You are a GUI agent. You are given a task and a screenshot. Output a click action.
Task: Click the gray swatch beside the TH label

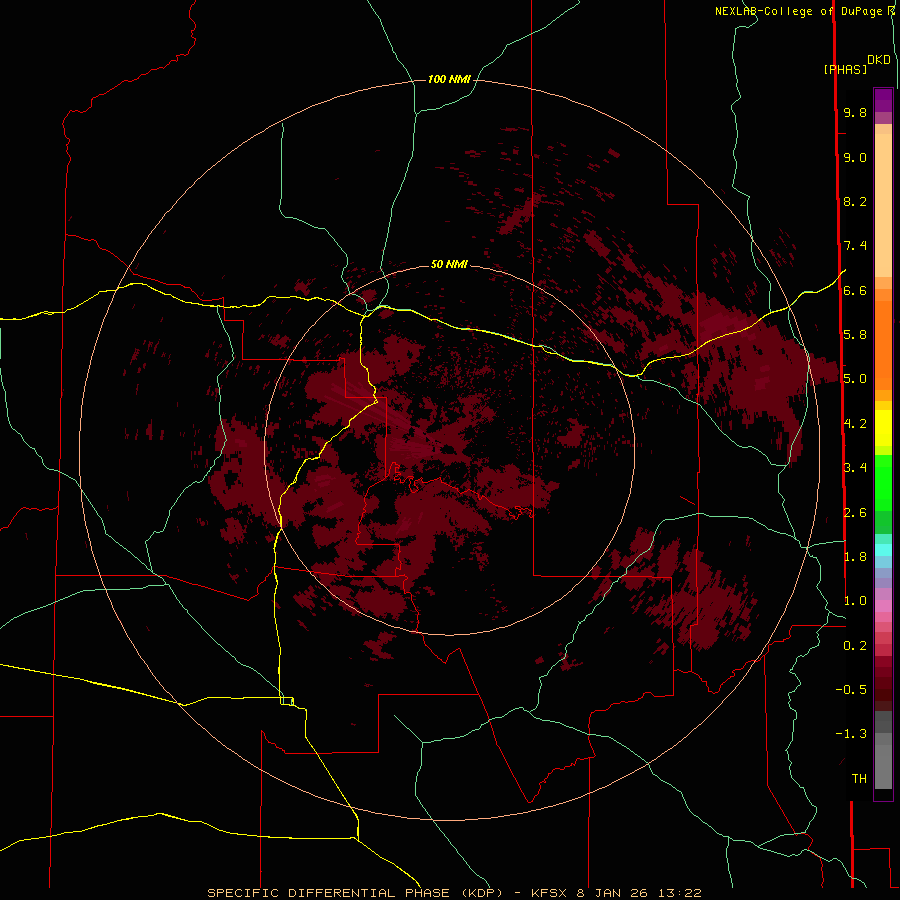coord(883,767)
